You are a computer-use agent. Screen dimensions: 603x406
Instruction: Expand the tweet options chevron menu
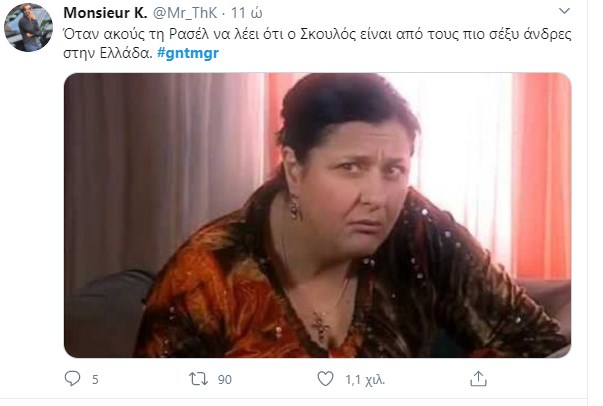[x=564, y=11]
